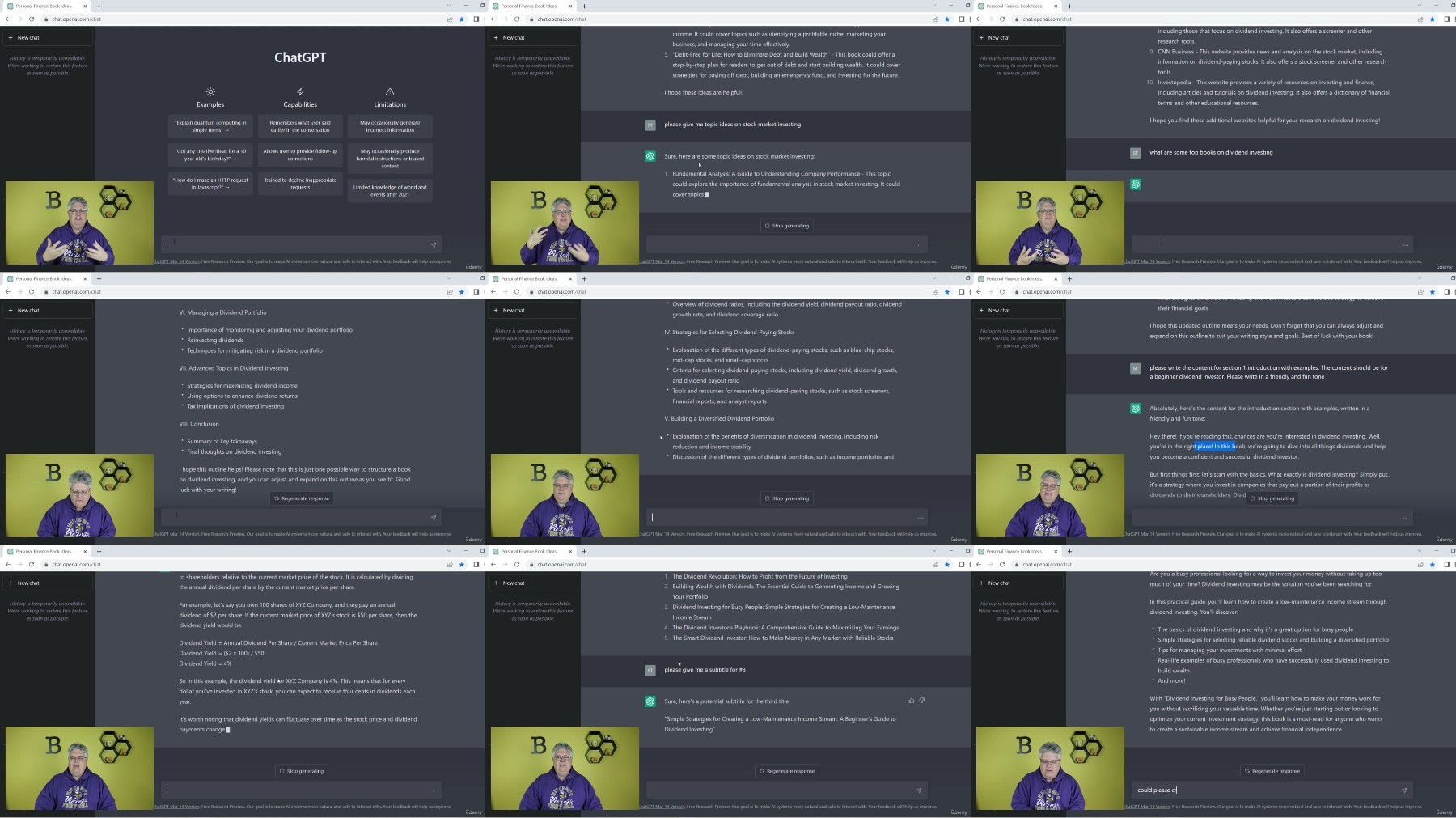Click the input field containing 'could please cr'
Screen dimensions: 1456x818
click(1272, 790)
